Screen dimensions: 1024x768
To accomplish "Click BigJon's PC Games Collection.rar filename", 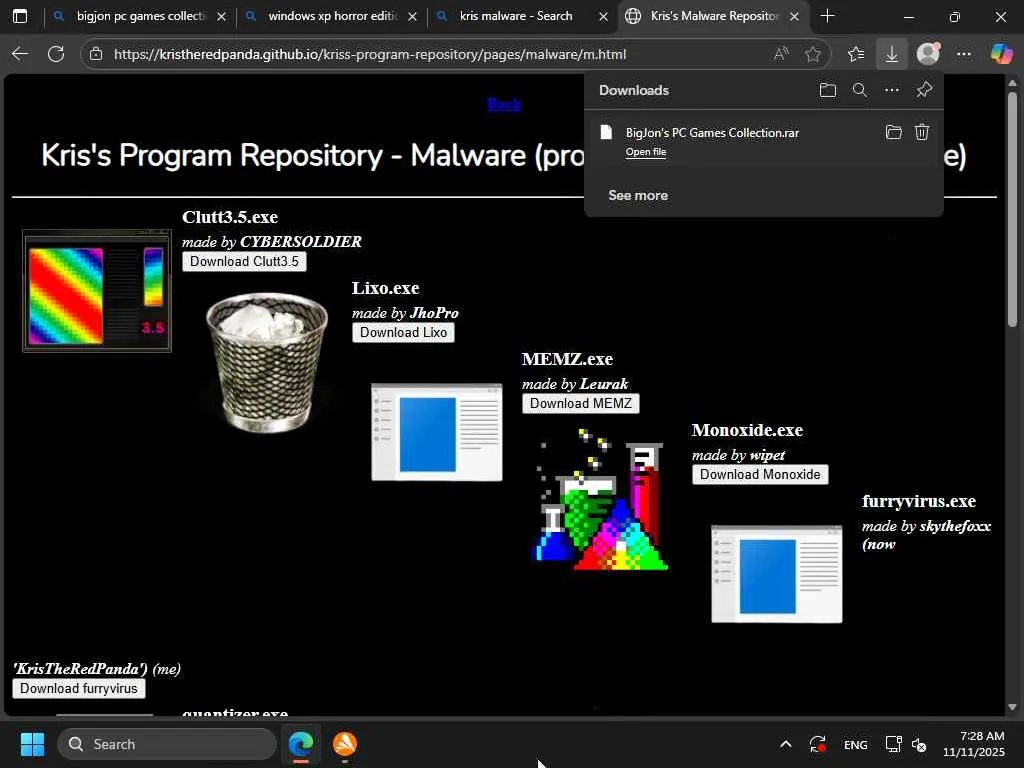I will coord(712,133).
